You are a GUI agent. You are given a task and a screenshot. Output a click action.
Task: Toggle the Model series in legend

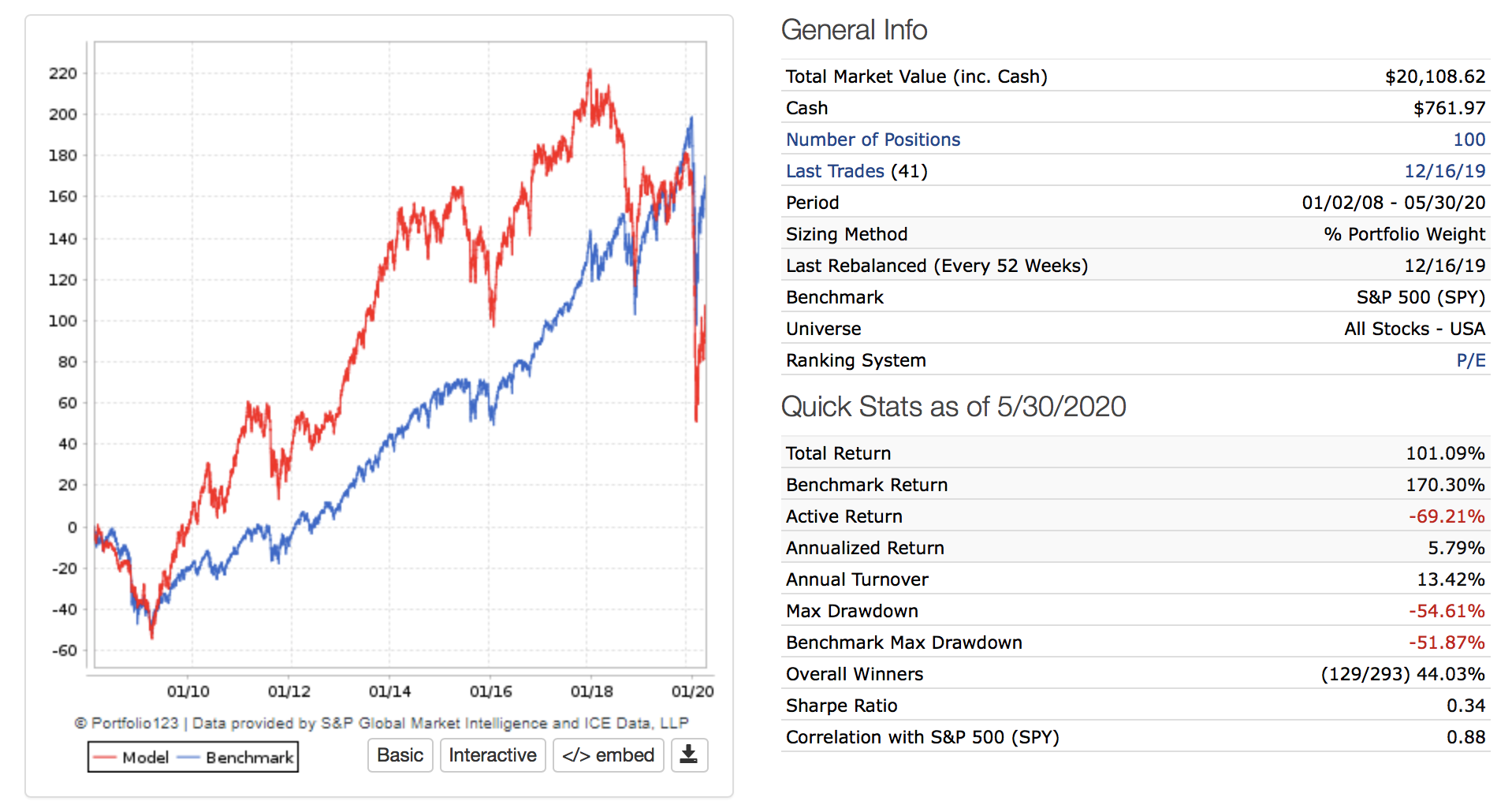tap(145, 758)
